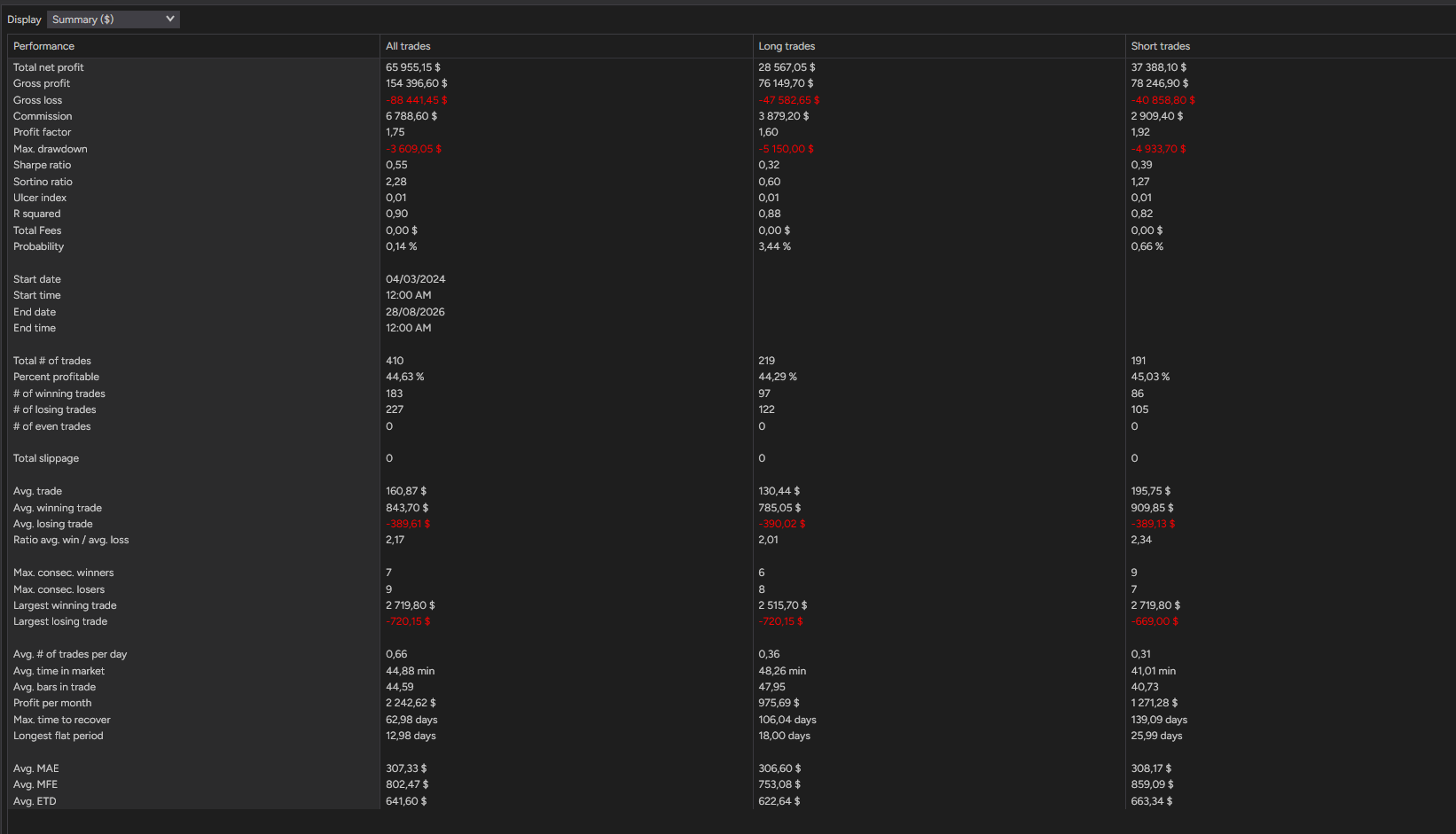Click Short trades Avg. ETD 663,34 $

coord(1152,801)
